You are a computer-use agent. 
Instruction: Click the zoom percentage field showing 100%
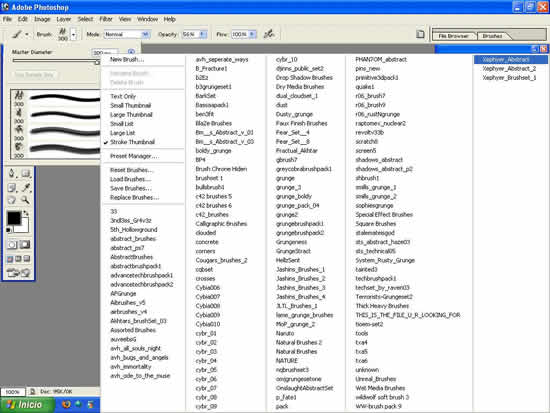(13, 392)
